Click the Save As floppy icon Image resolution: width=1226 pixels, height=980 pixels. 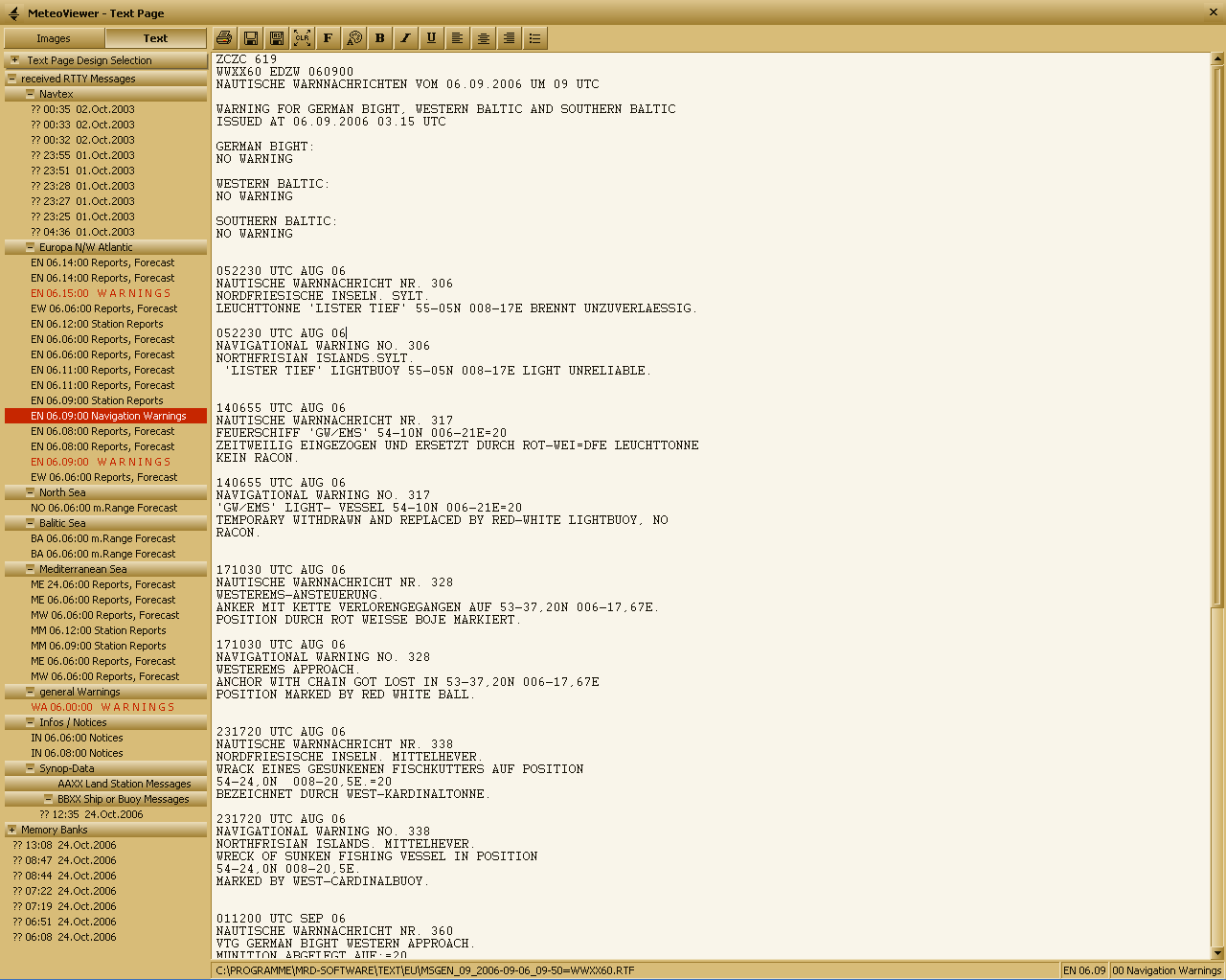[x=276, y=38]
